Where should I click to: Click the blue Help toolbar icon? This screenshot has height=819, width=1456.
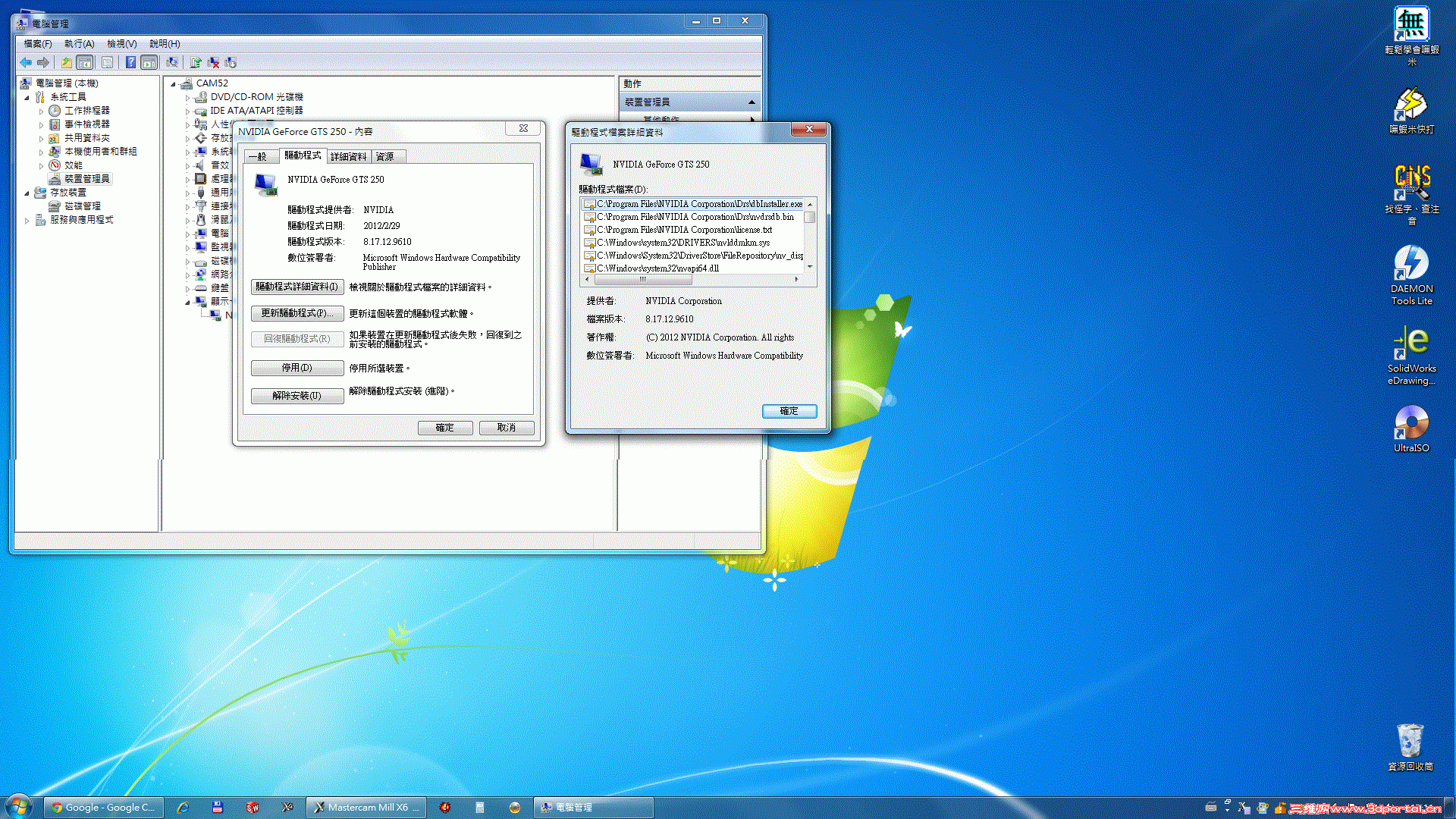point(130,63)
